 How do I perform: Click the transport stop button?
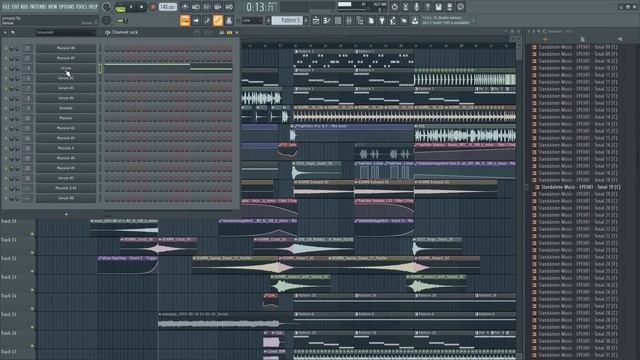pos(141,7)
